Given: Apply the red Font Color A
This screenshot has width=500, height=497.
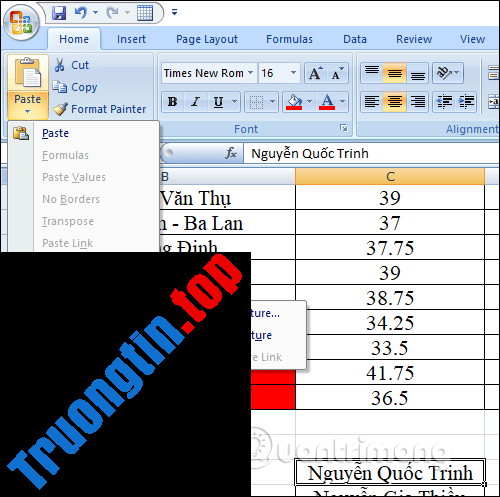Looking at the screenshot, I should 327,102.
